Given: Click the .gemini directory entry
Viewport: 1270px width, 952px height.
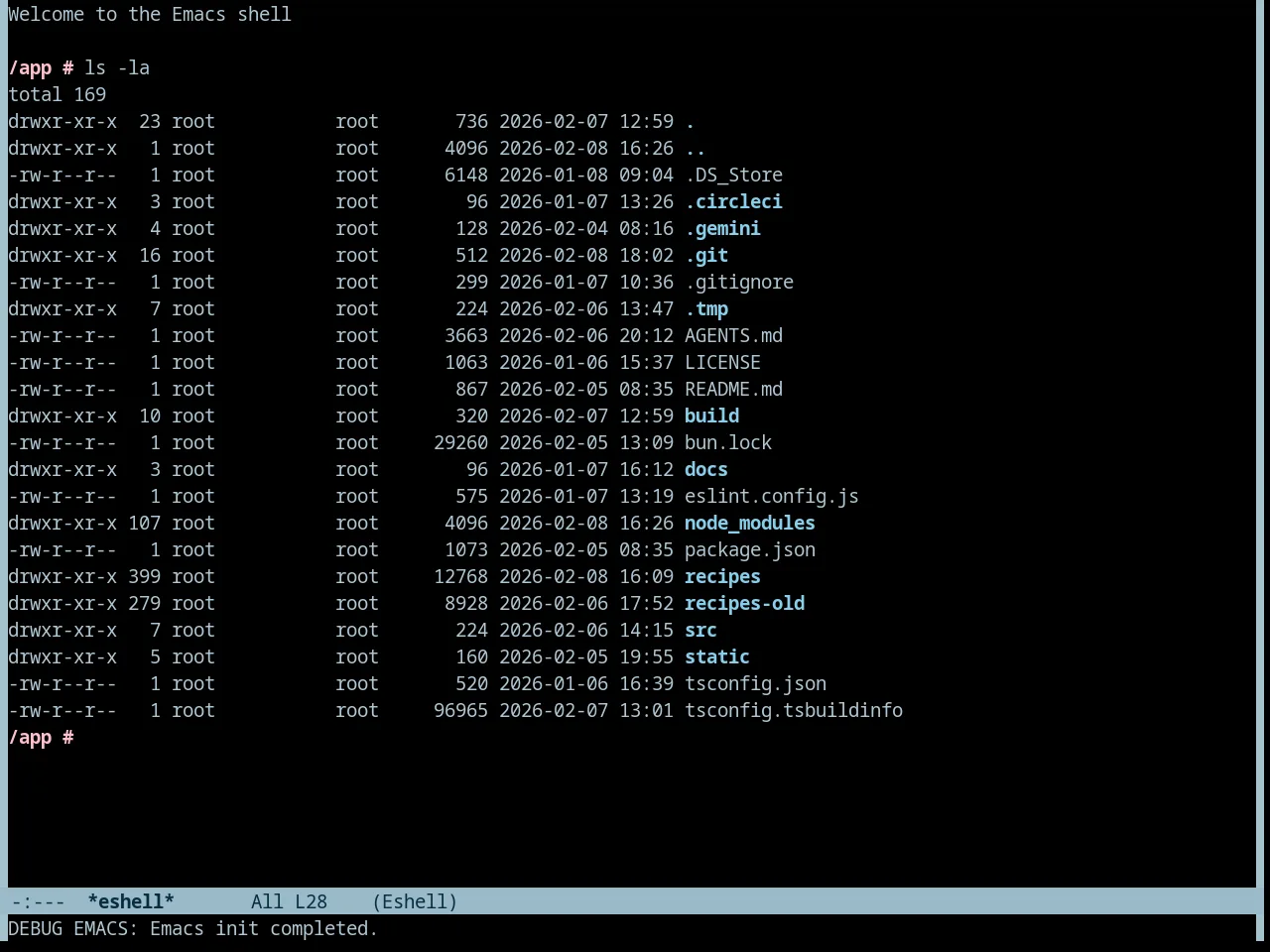Looking at the screenshot, I should pyautogui.click(x=722, y=228).
